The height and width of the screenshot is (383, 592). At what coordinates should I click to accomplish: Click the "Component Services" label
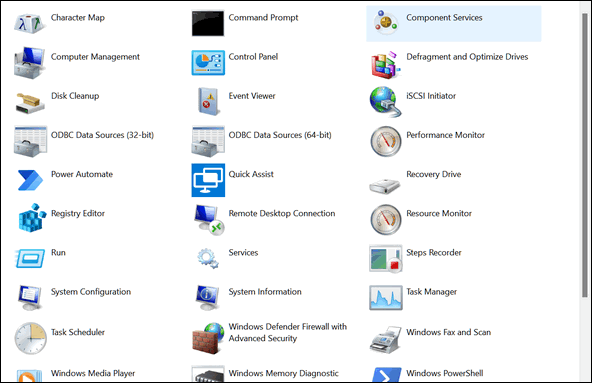point(444,17)
